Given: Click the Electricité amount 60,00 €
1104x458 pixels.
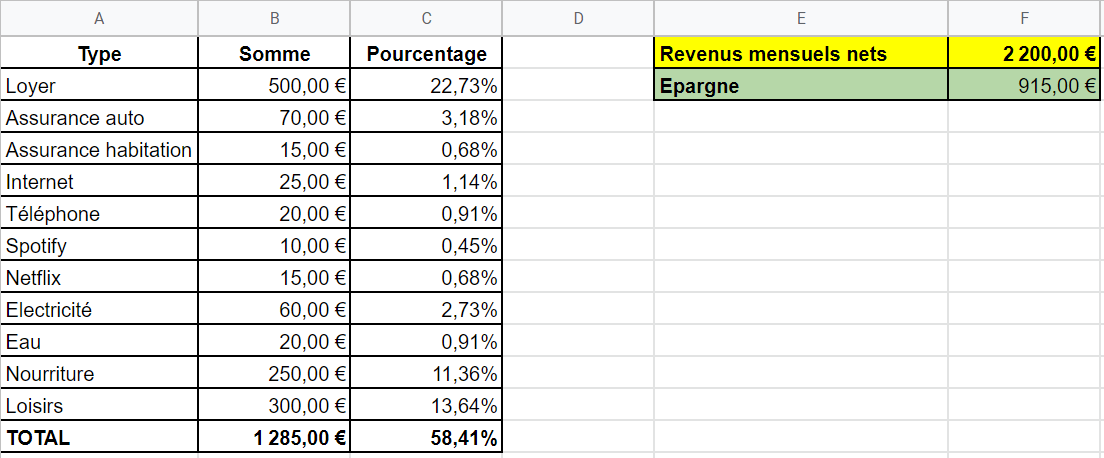Looking at the screenshot, I should tap(274, 310).
